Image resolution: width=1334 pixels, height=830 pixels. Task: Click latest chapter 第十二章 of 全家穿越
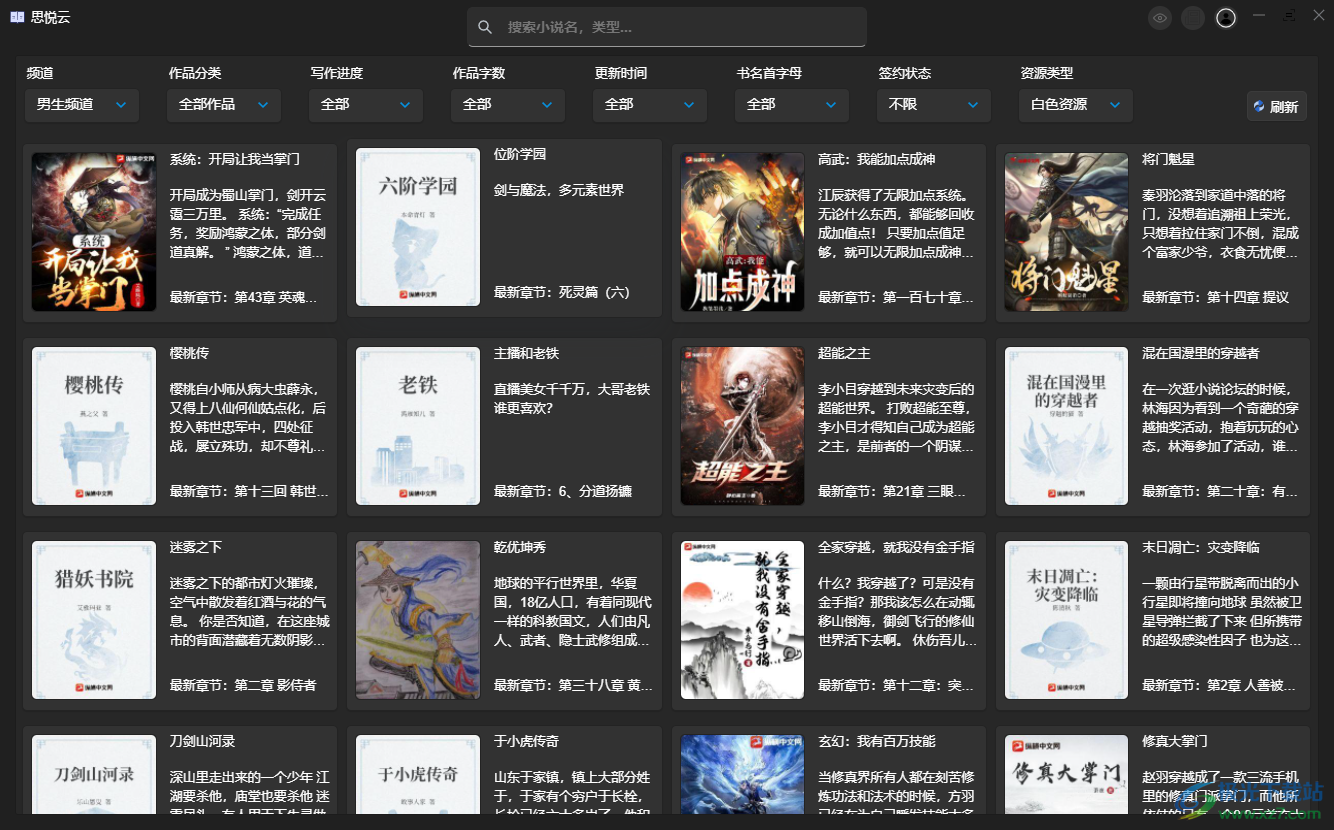[x=895, y=685]
